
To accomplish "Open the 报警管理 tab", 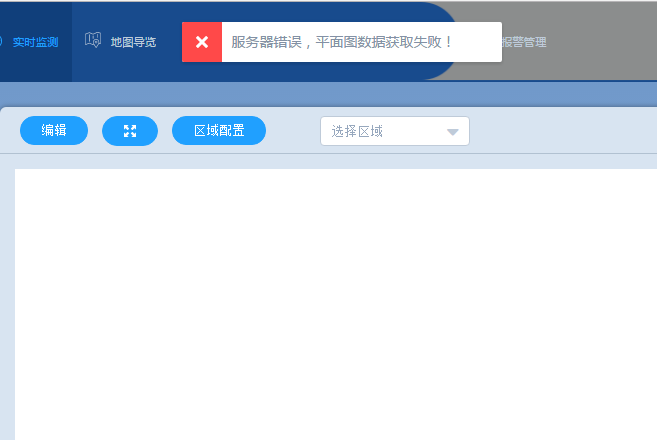I will point(524,42).
